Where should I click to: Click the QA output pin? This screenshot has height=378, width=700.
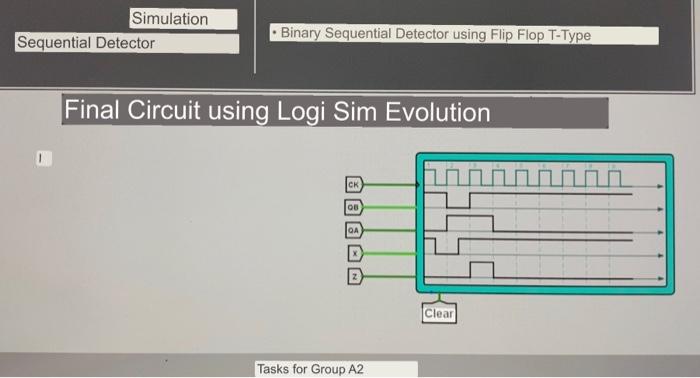354,230
